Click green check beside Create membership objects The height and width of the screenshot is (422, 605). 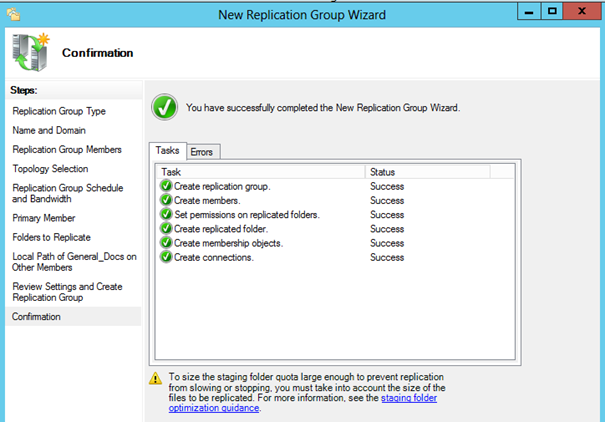(x=166, y=243)
